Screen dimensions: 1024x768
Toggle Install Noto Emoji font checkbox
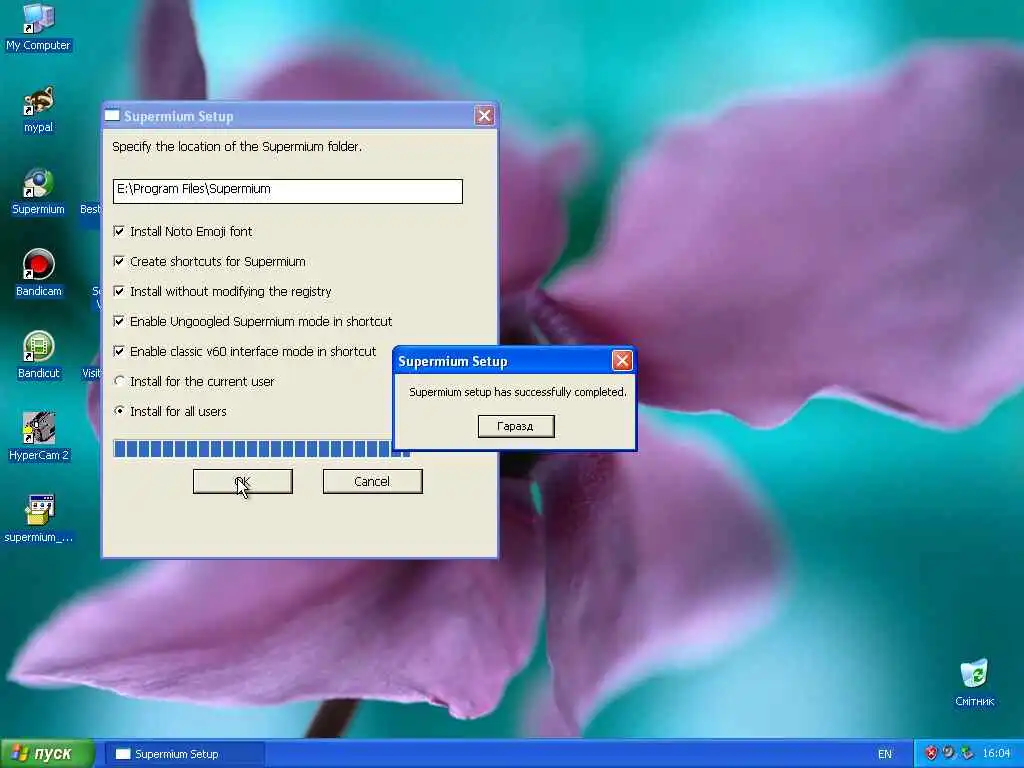pyautogui.click(x=119, y=231)
